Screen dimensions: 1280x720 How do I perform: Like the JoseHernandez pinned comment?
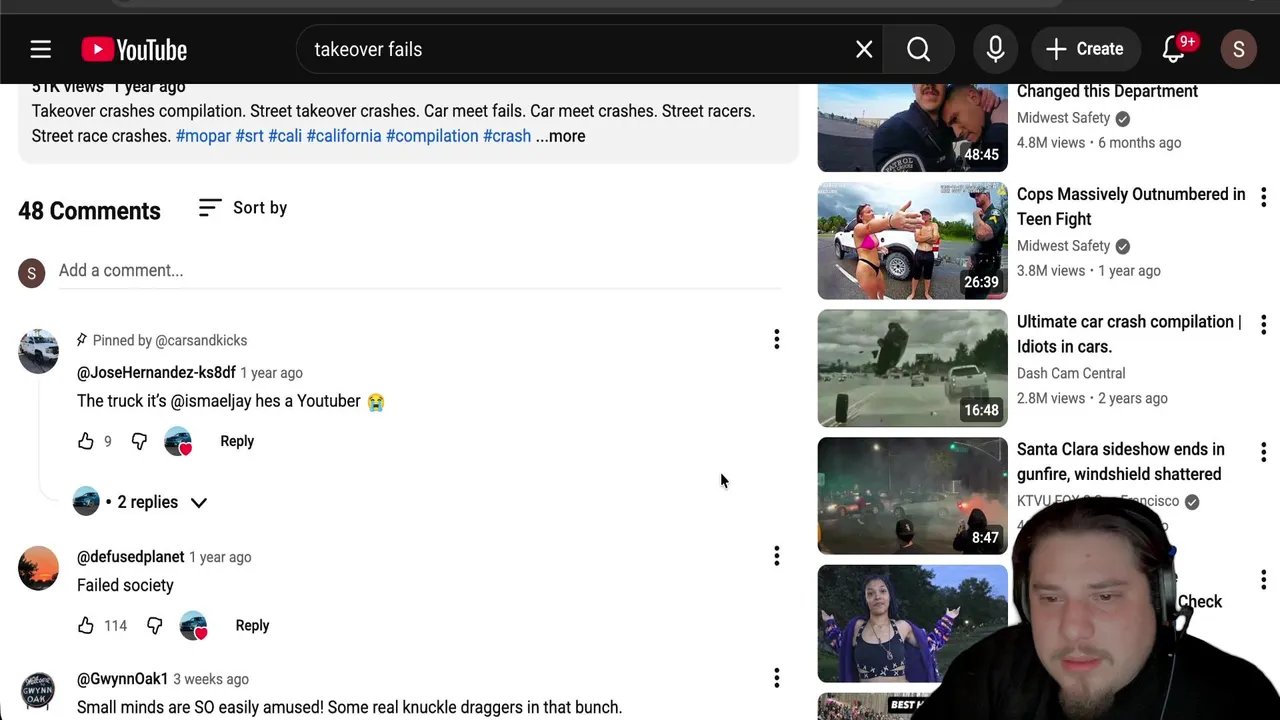[x=86, y=441]
